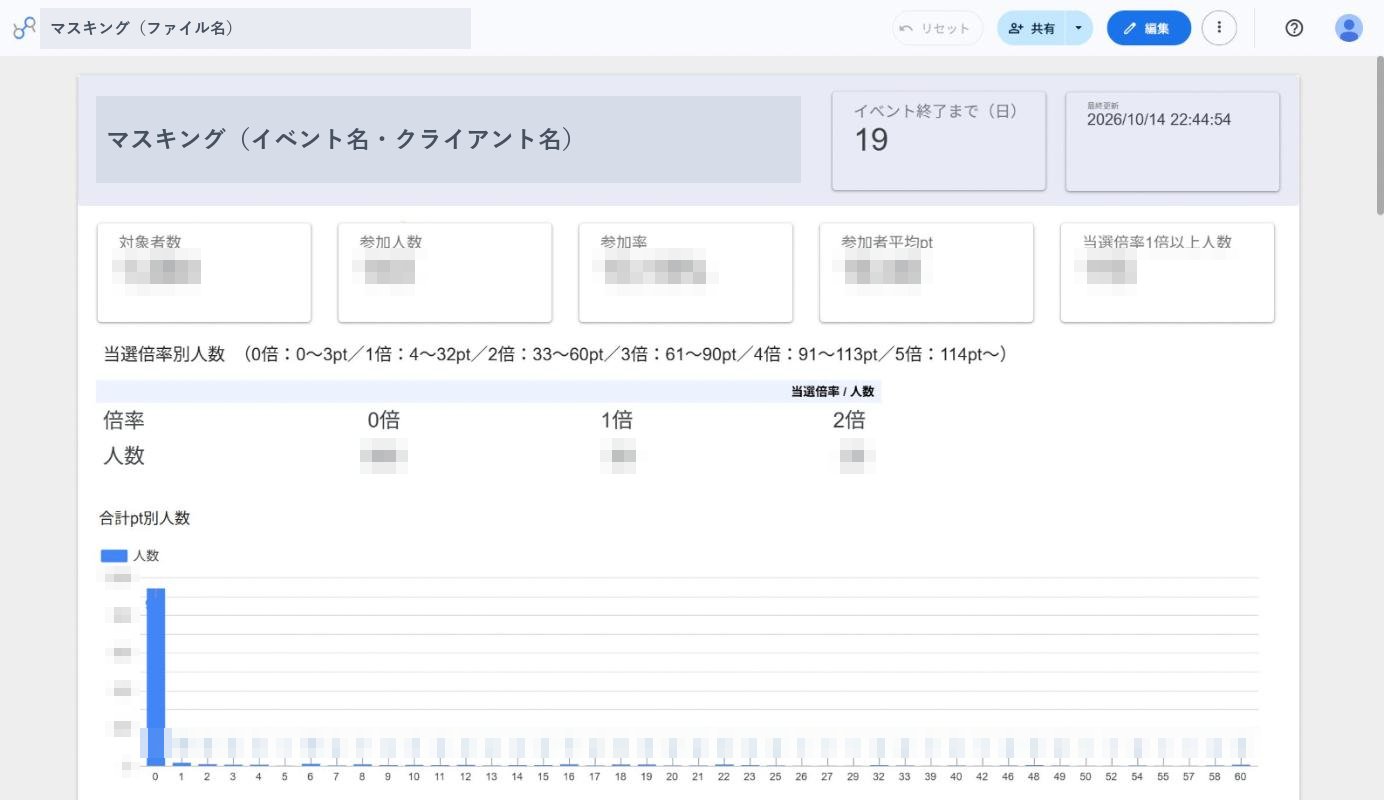Click the x-axis label 25
The image size is (1384, 800).
[x=775, y=776]
